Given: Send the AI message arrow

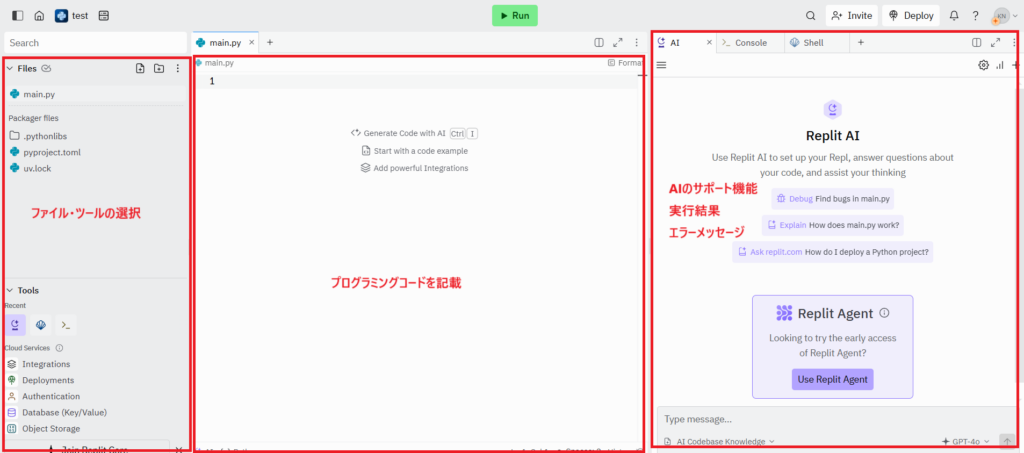Looking at the screenshot, I should pos(1007,441).
